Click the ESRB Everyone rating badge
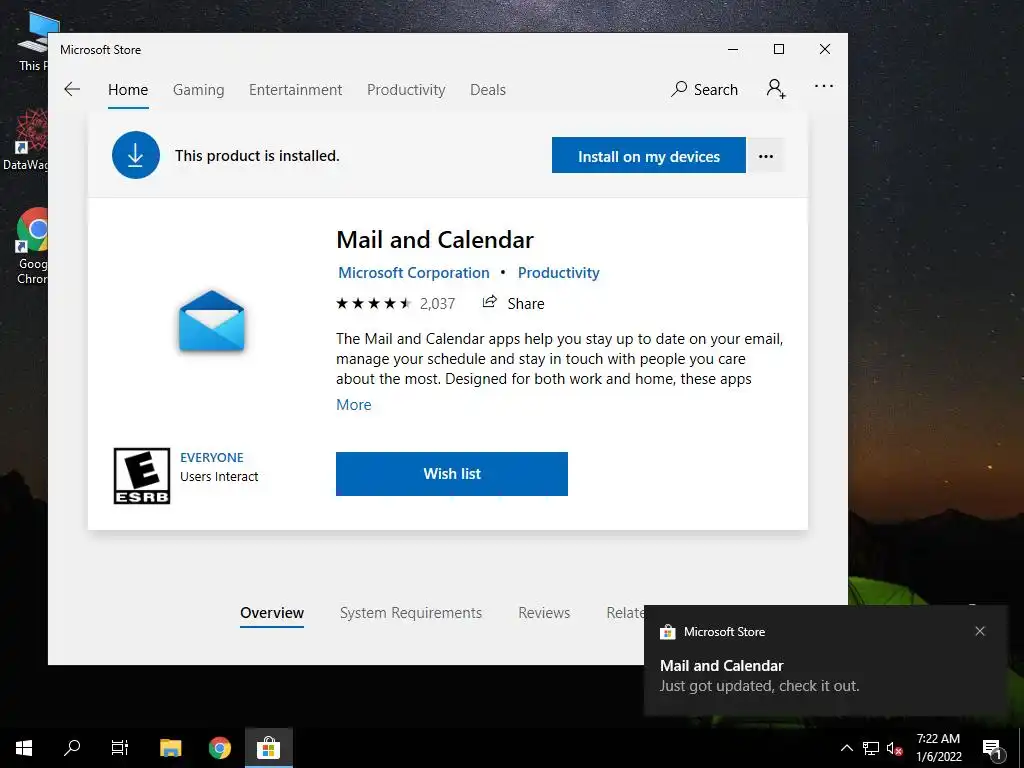1024x768 pixels. point(142,475)
